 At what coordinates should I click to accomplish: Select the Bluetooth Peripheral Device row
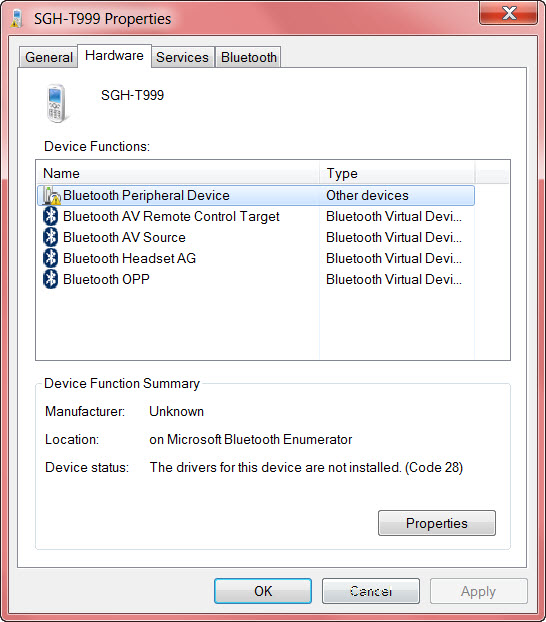coord(256,196)
